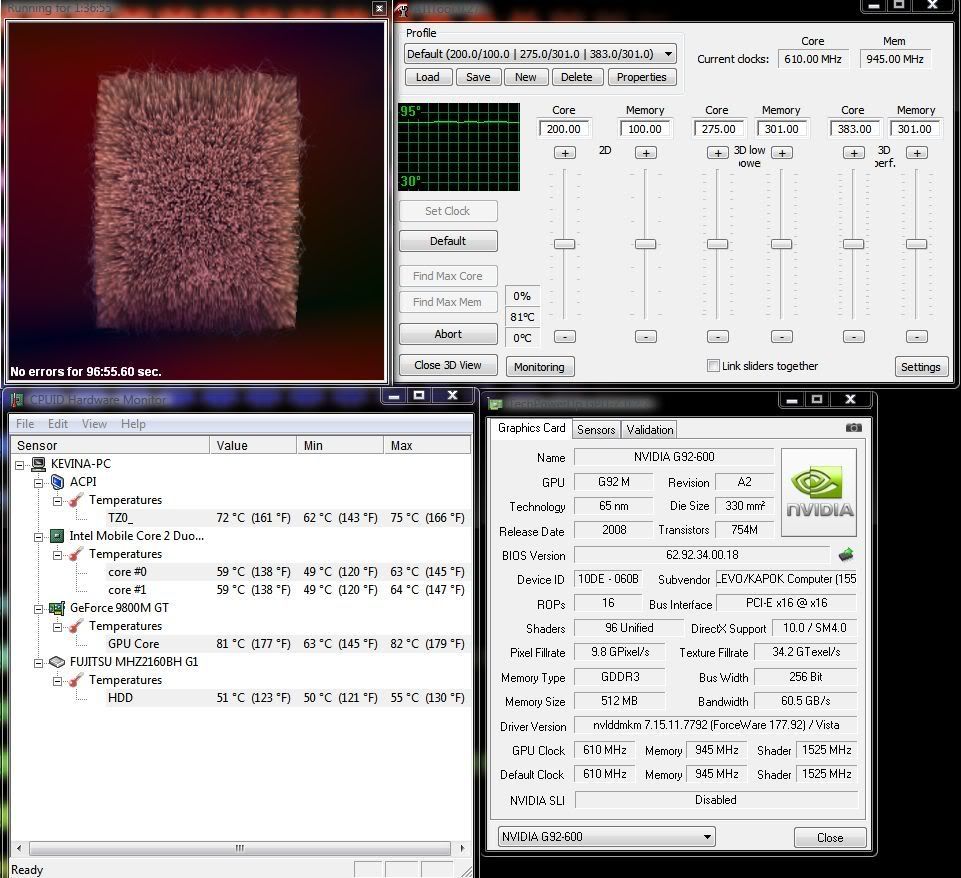Click the New profile button

pyautogui.click(x=525, y=77)
